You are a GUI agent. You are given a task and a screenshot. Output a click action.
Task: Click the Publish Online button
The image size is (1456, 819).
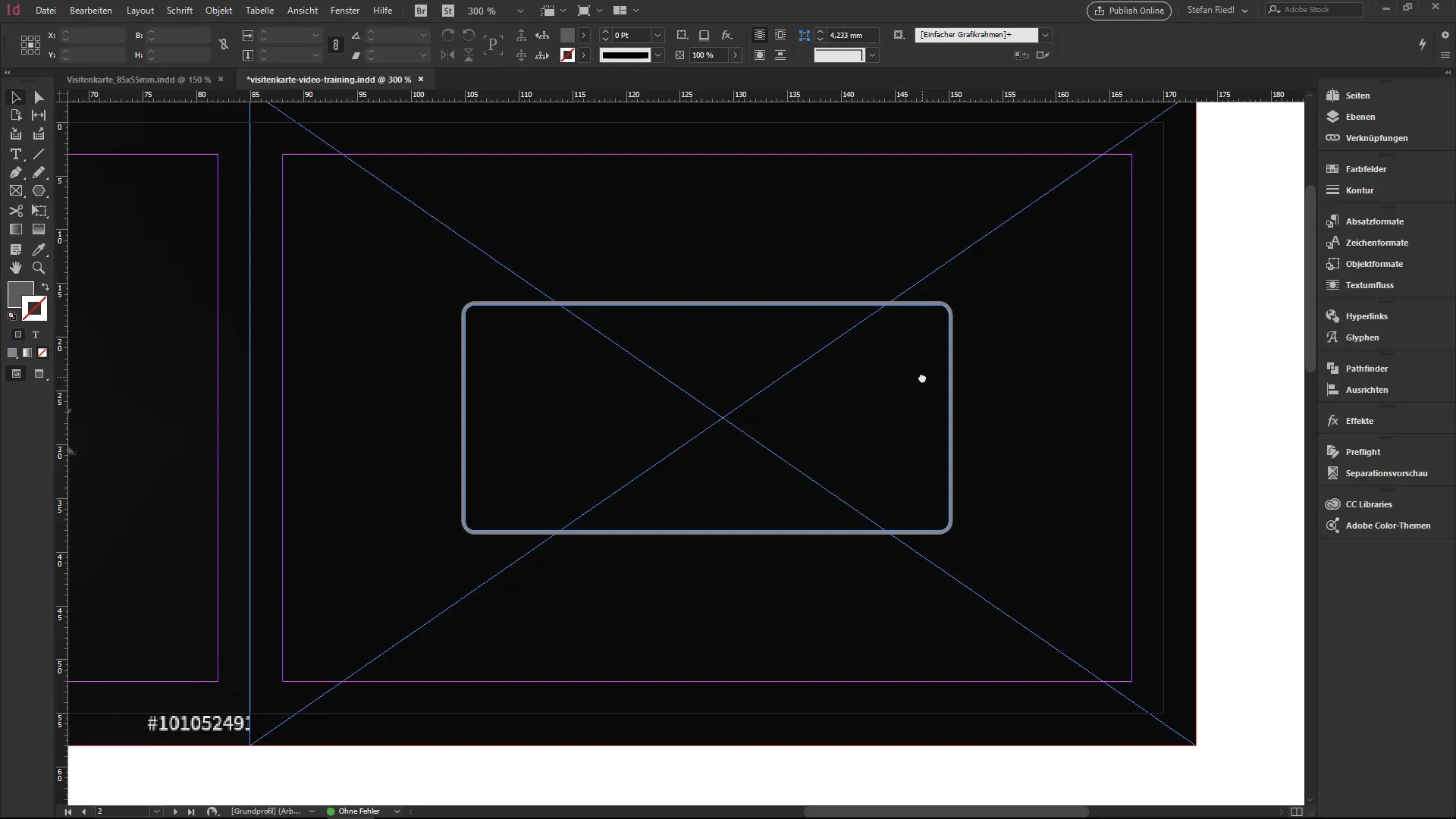coord(1128,11)
